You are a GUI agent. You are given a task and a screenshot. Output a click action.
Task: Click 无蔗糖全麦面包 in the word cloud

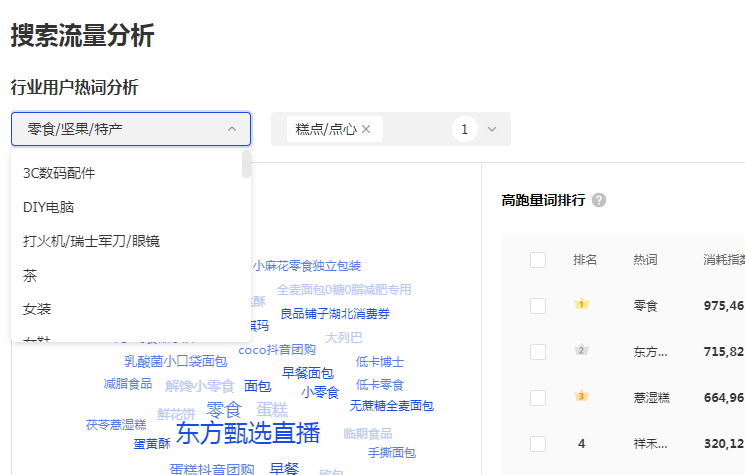(392, 406)
